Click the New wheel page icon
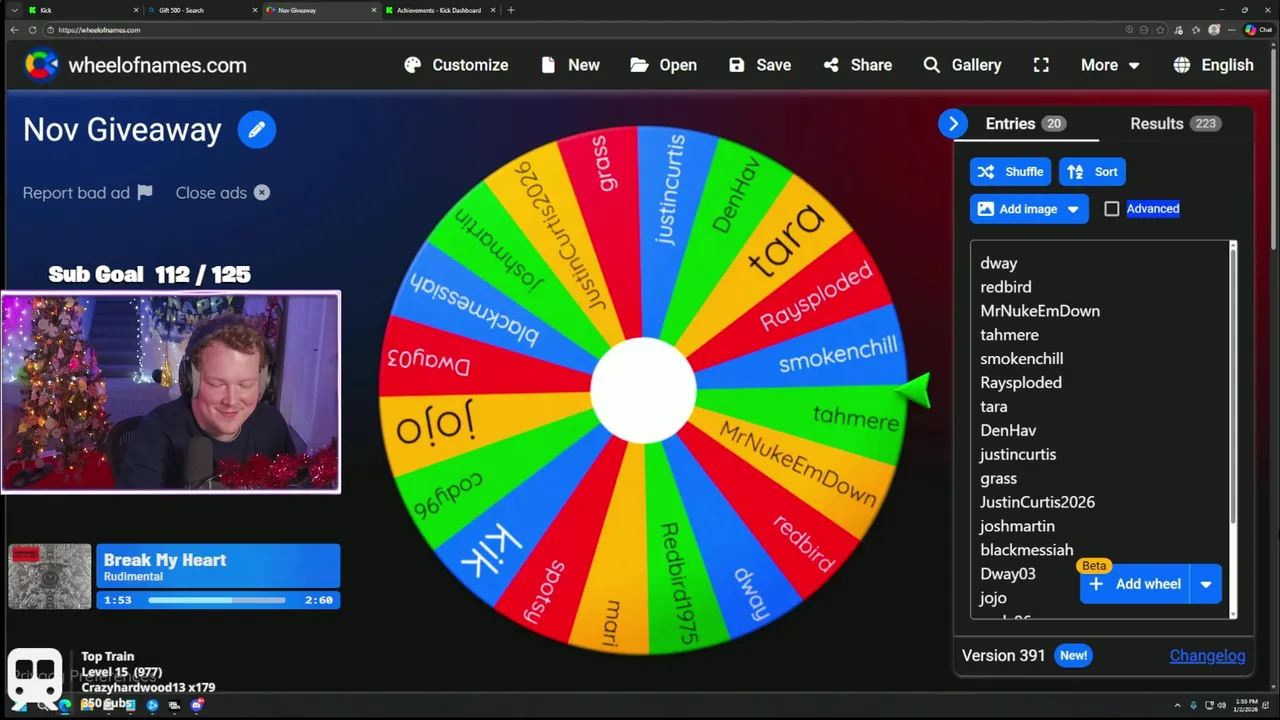The width and height of the screenshot is (1280, 720). 548,65
